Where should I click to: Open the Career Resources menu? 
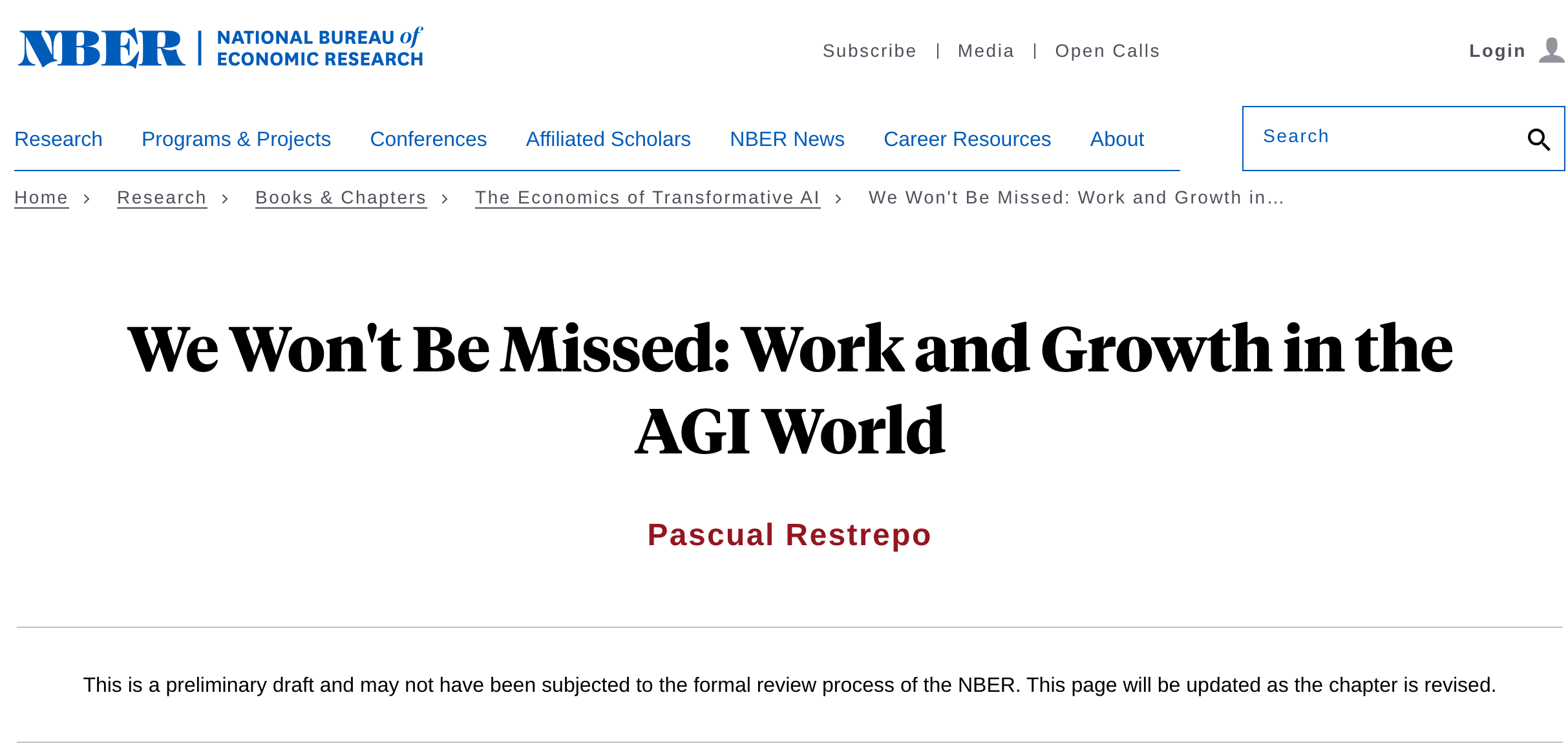tap(967, 140)
